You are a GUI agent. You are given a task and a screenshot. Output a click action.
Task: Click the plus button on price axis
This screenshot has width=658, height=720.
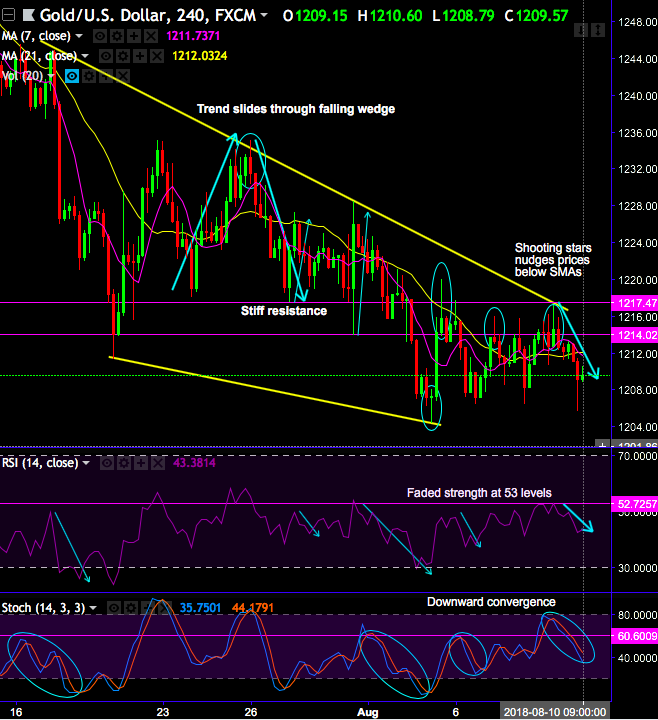point(602,444)
